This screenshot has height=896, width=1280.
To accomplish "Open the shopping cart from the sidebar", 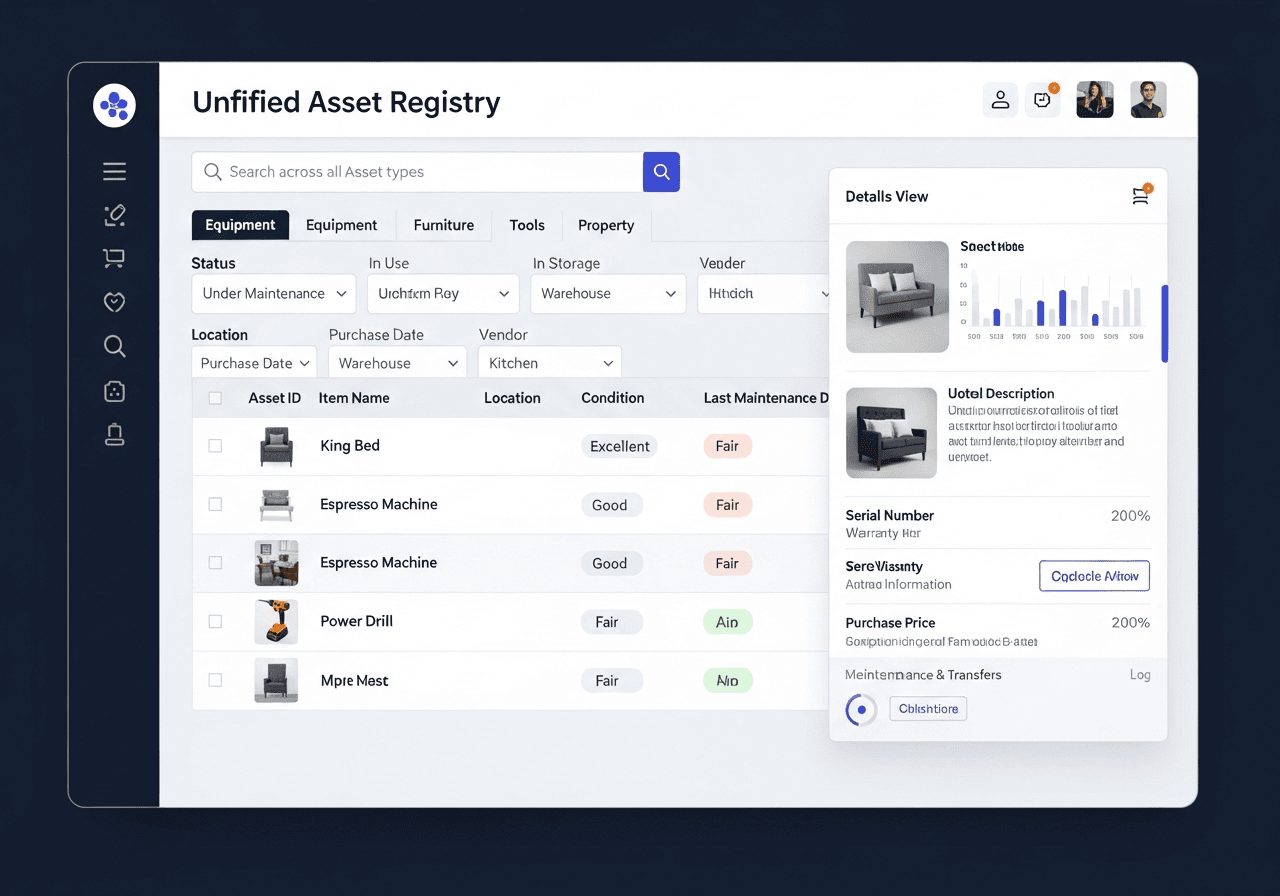I will [114, 258].
